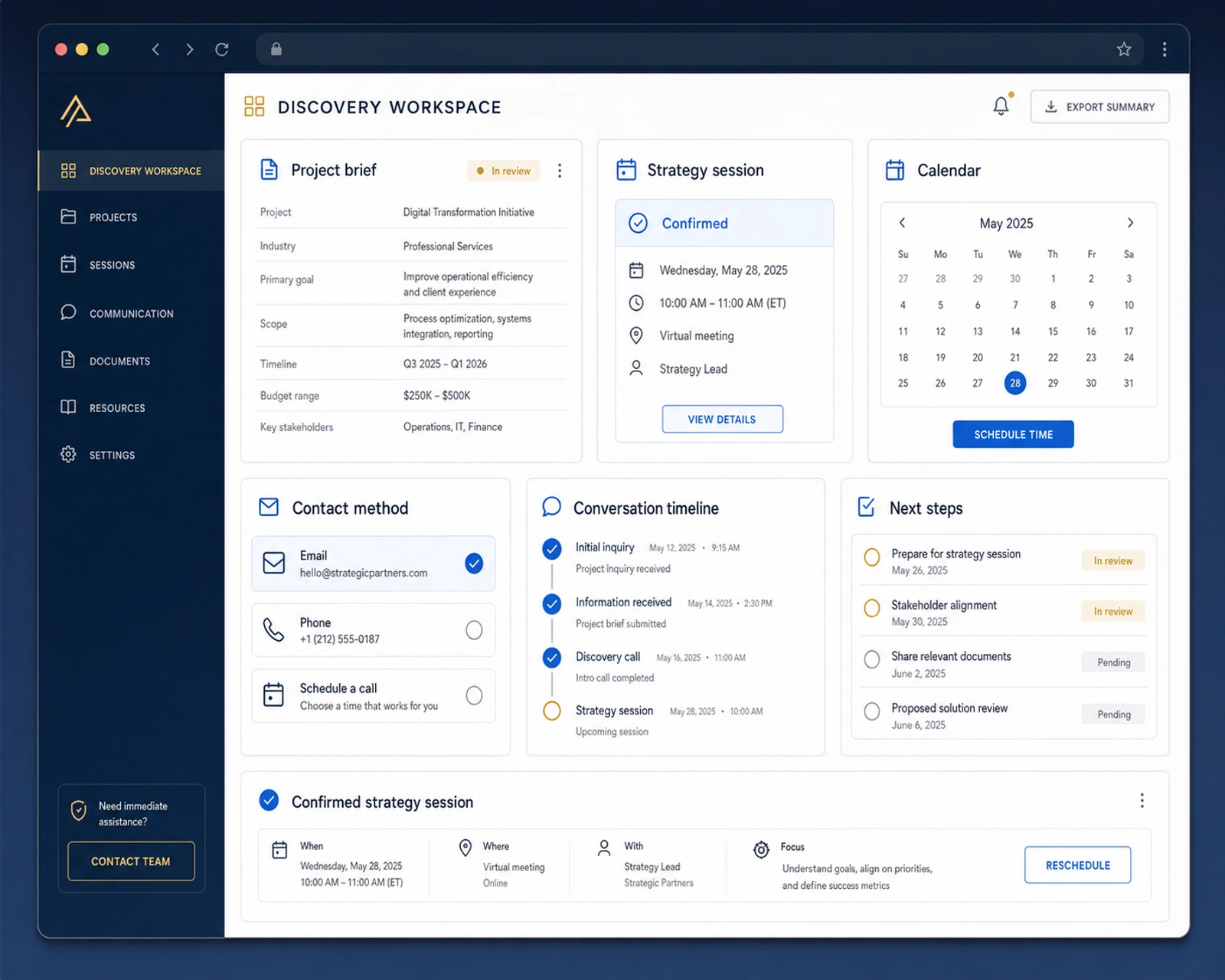The image size is (1225, 980).
Task: Click the In review badge on Project brief
Action: (504, 171)
